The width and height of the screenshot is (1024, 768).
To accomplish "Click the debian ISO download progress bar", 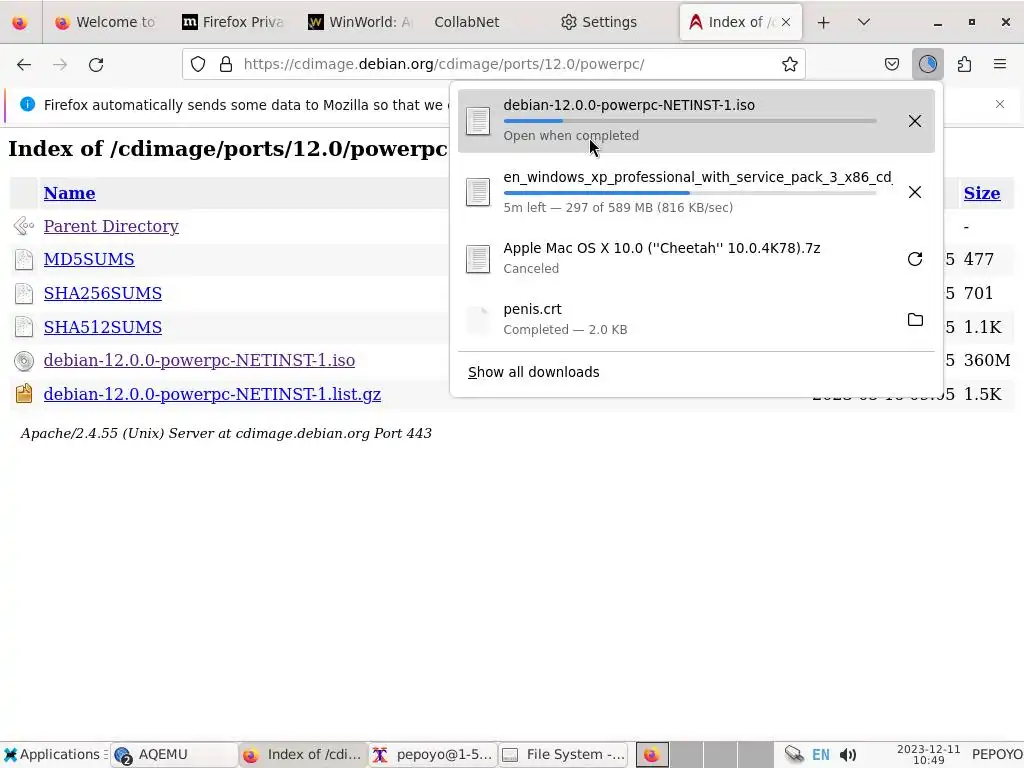I will pyautogui.click(x=690, y=121).
